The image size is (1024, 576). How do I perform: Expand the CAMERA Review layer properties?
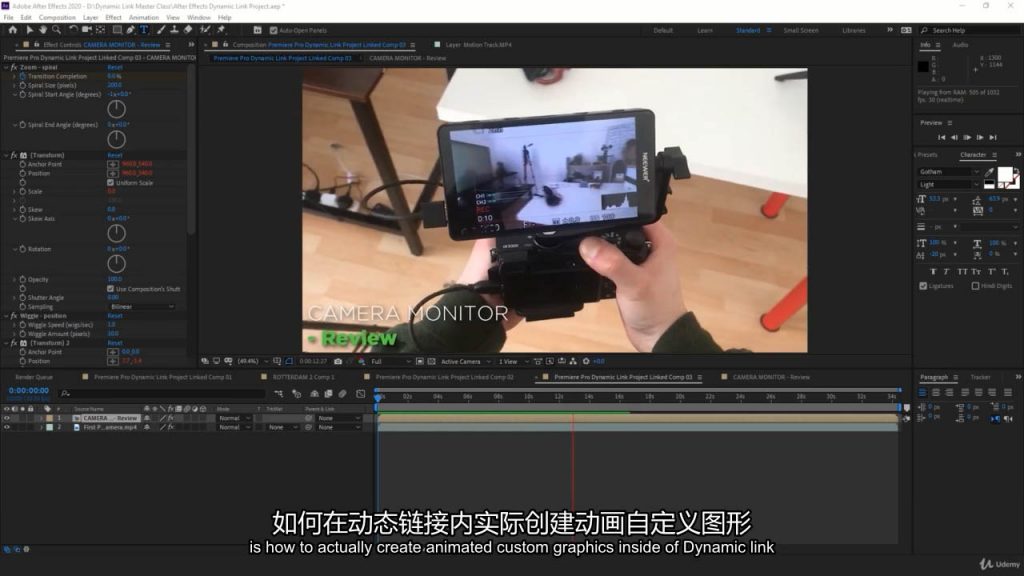(42, 418)
